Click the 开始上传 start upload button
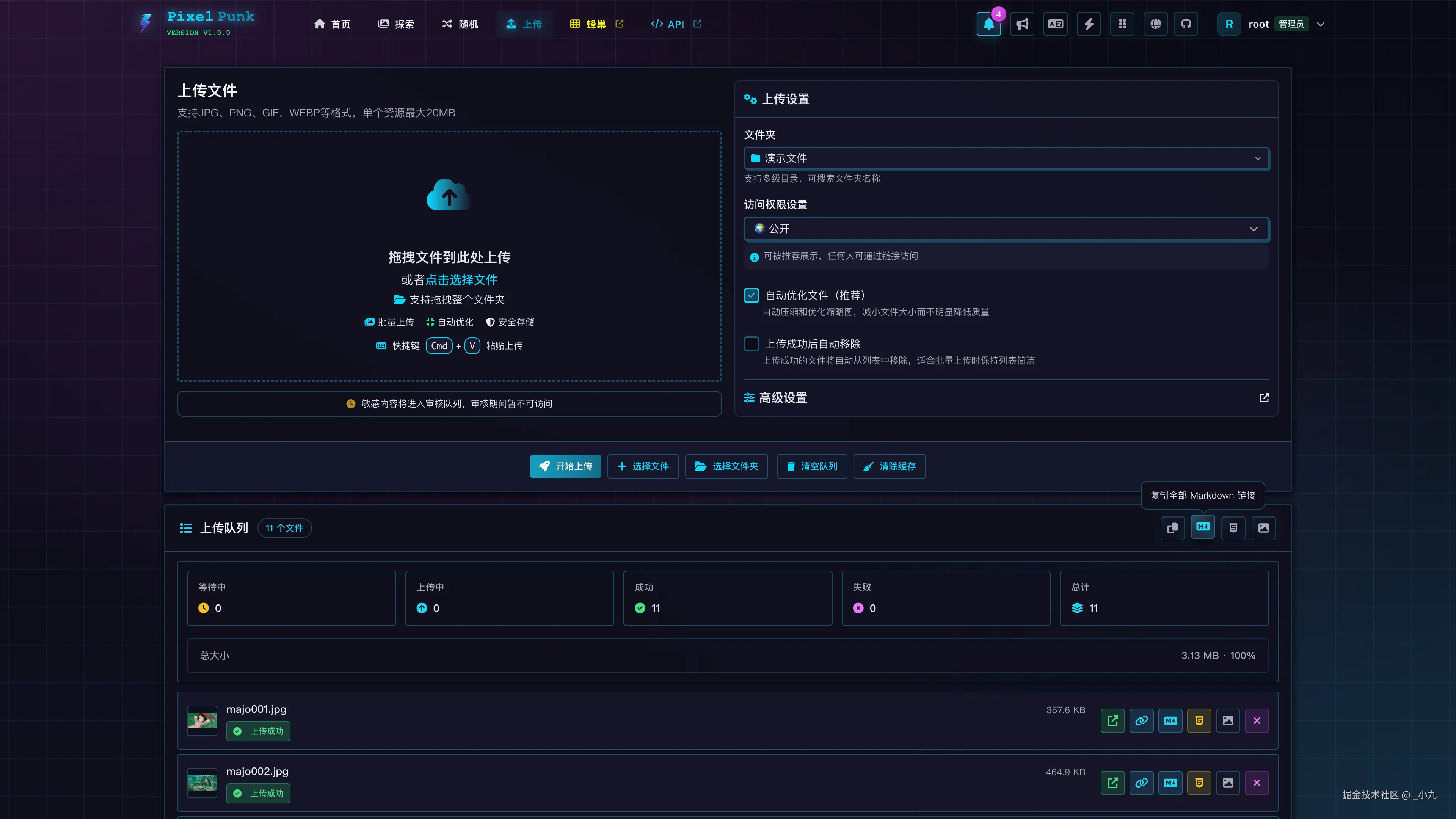 click(565, 466)
